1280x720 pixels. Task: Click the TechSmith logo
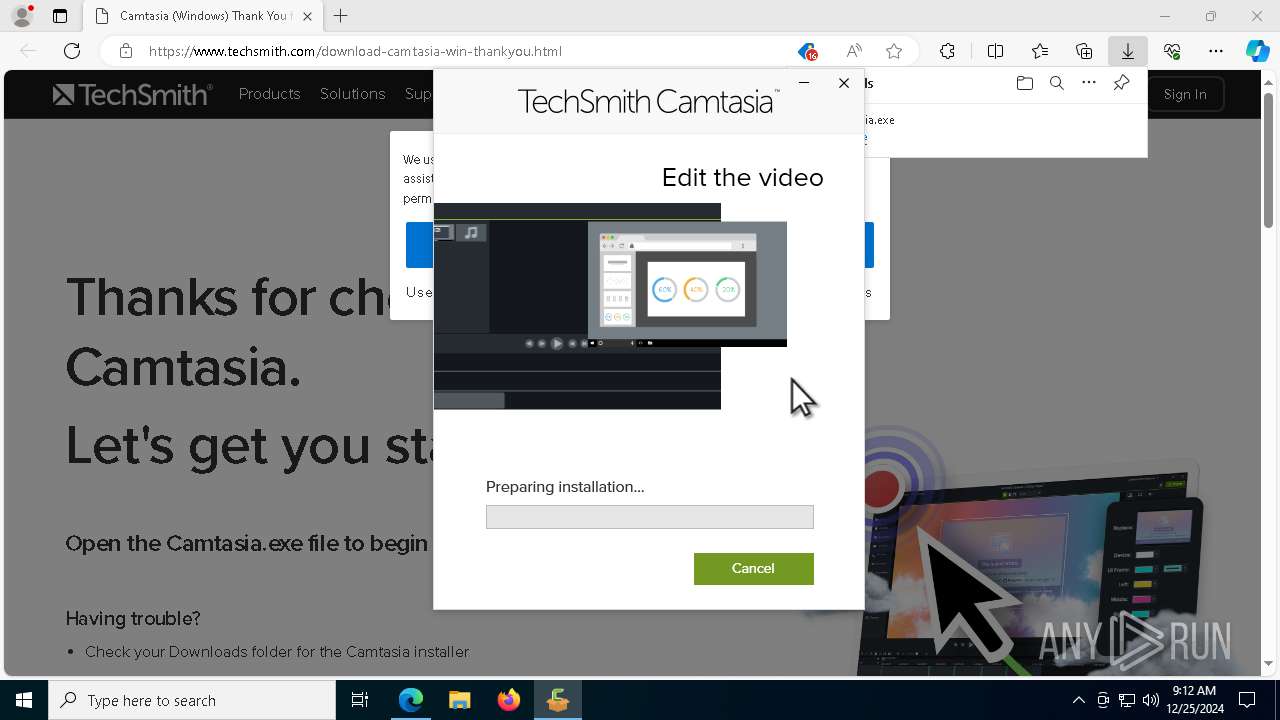click(133, 94)
